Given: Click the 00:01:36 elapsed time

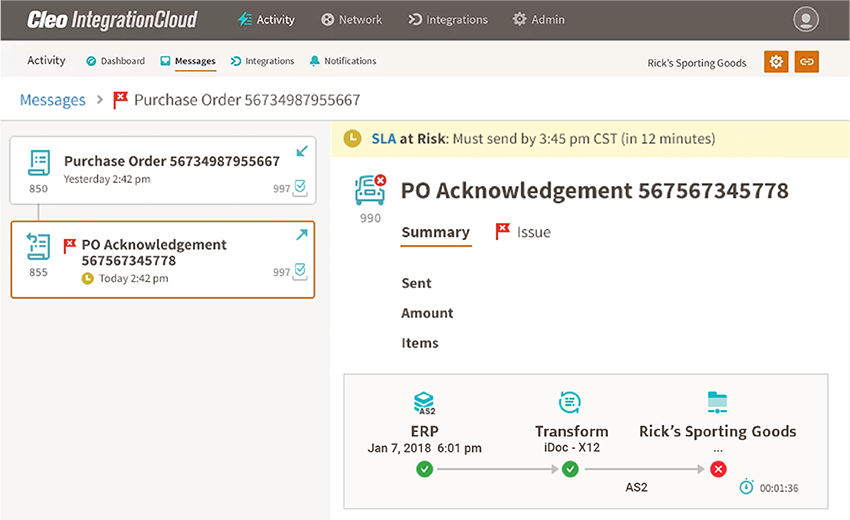Looking at the screenshot, I should click(779, 489).
